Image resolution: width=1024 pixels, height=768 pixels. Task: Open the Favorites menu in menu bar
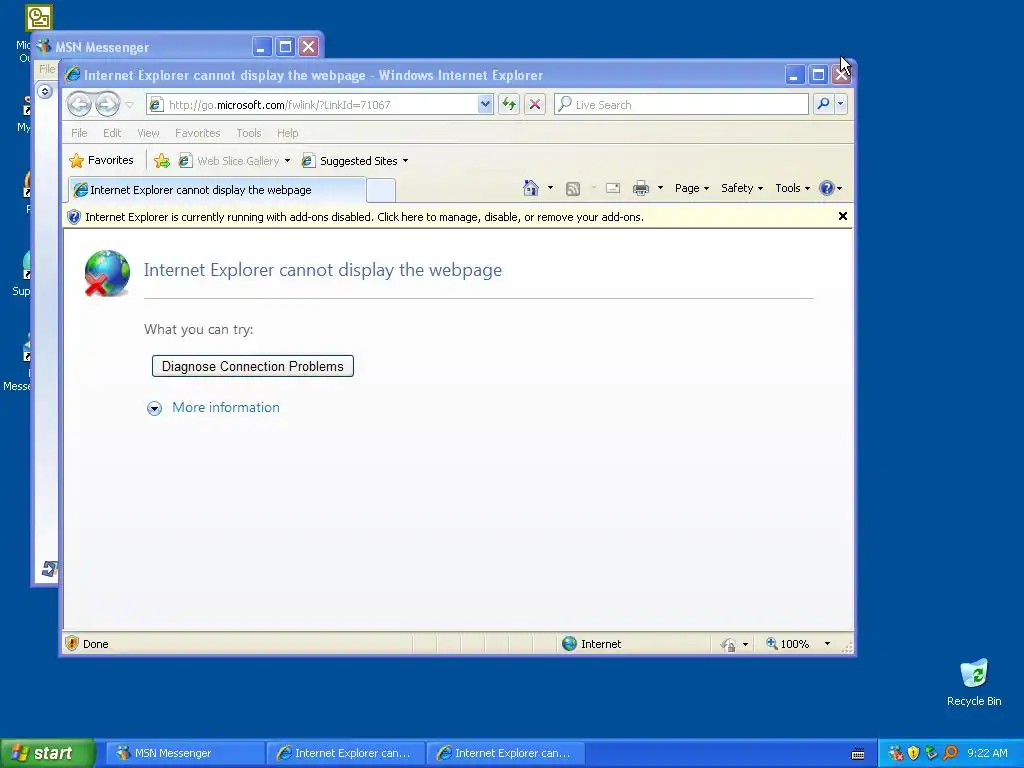point(197,133)
